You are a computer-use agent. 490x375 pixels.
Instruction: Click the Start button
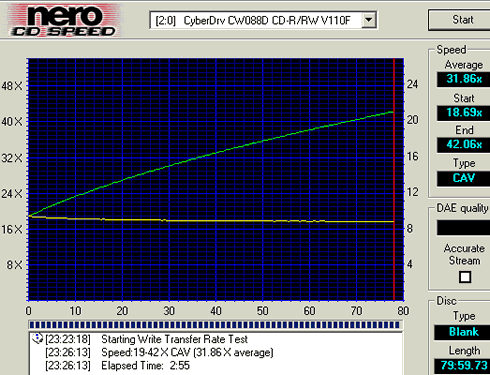click(x=462, y=20)
